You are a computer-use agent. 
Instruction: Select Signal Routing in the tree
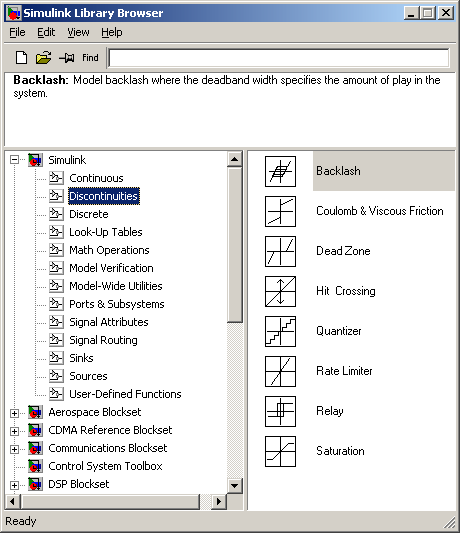pos(103,340)
